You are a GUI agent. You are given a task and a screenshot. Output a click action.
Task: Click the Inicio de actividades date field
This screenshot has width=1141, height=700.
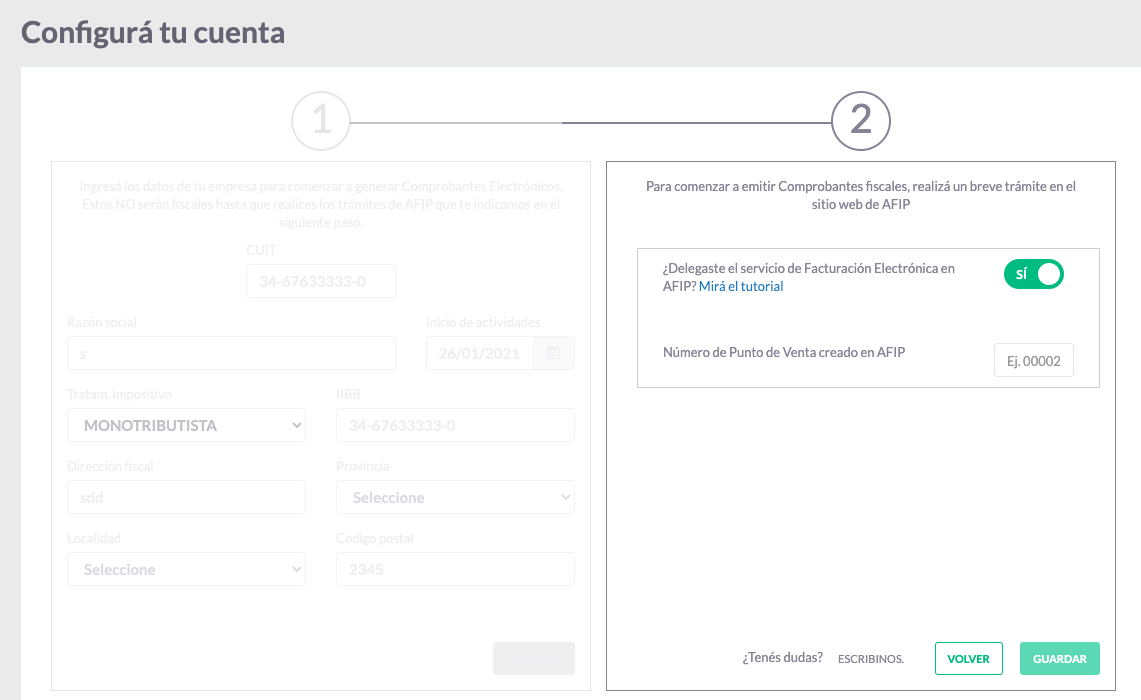pyautogui.click(x=480, y=353)
